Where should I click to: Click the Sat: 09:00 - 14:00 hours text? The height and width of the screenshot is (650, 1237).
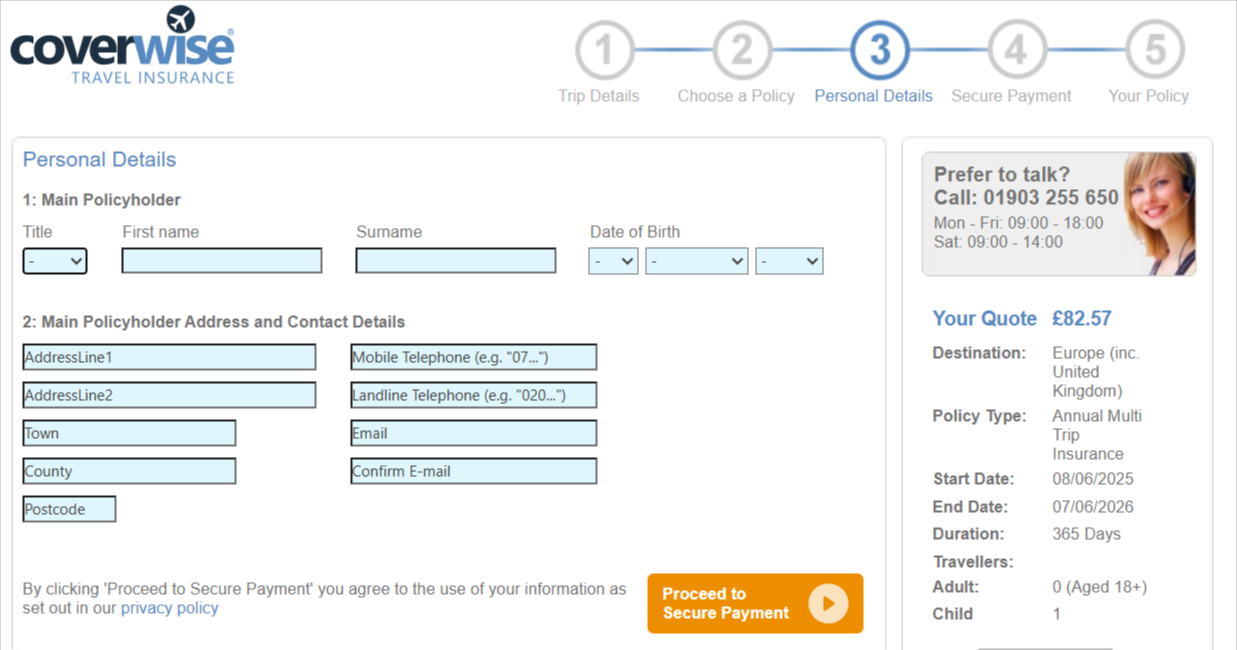pyautogui.click(x=998, y=242)
